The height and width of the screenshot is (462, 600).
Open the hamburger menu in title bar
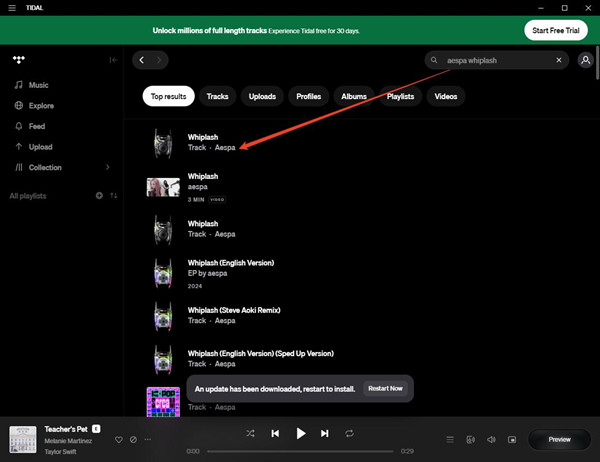pos(12,8)
